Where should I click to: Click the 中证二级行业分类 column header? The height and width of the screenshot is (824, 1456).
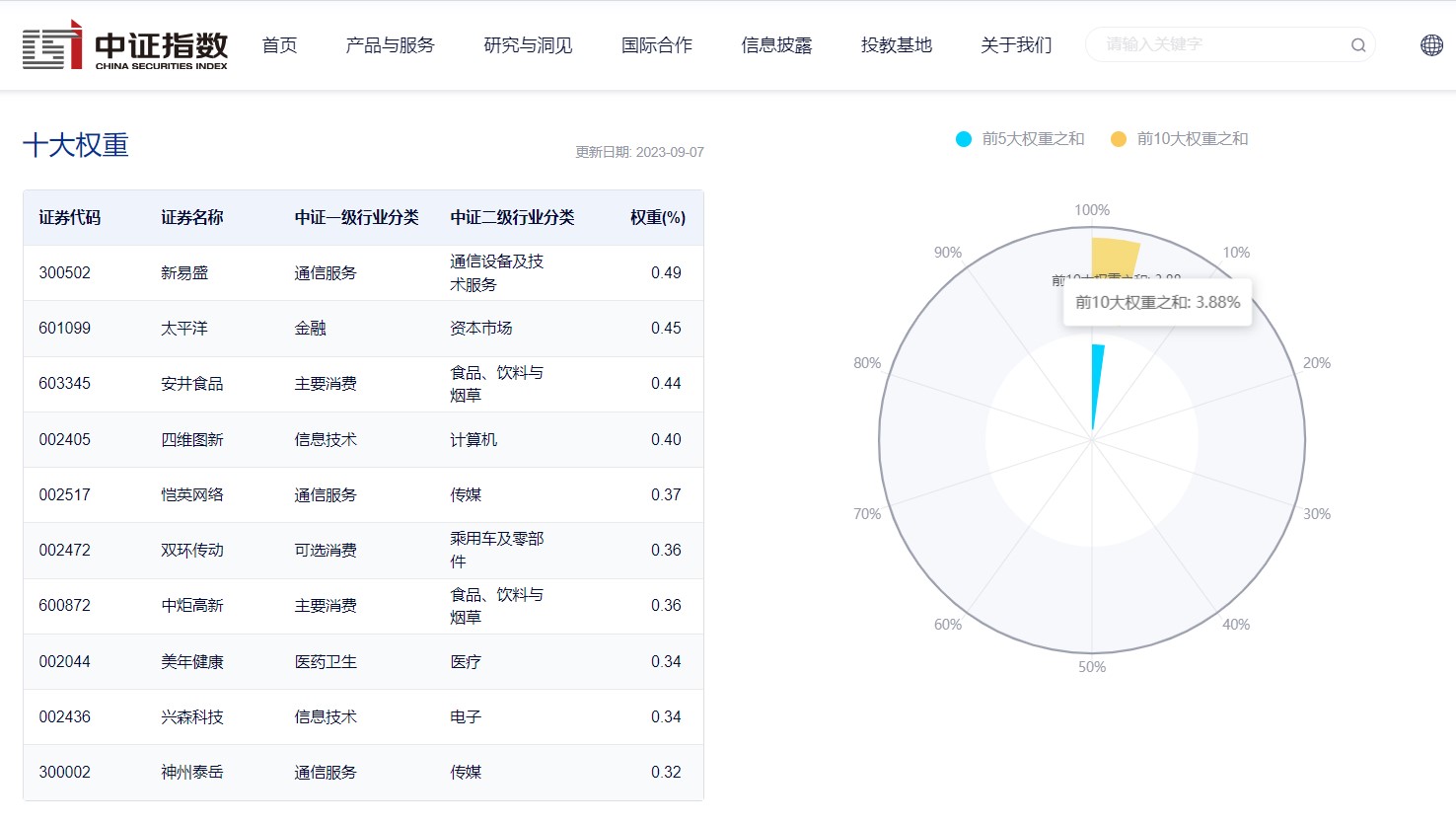[x=512, y=217]
